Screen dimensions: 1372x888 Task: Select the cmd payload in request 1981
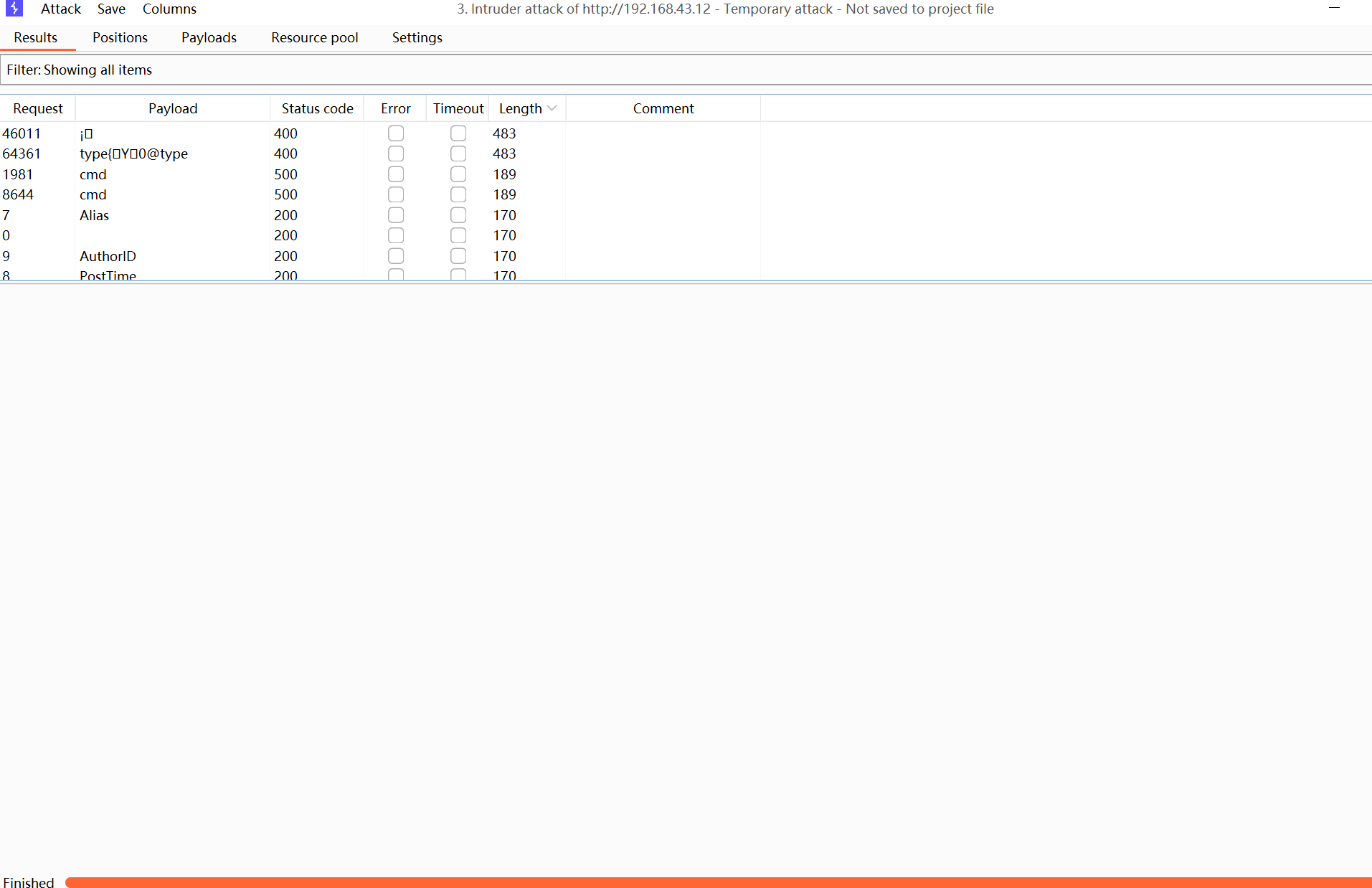[93, 174]
